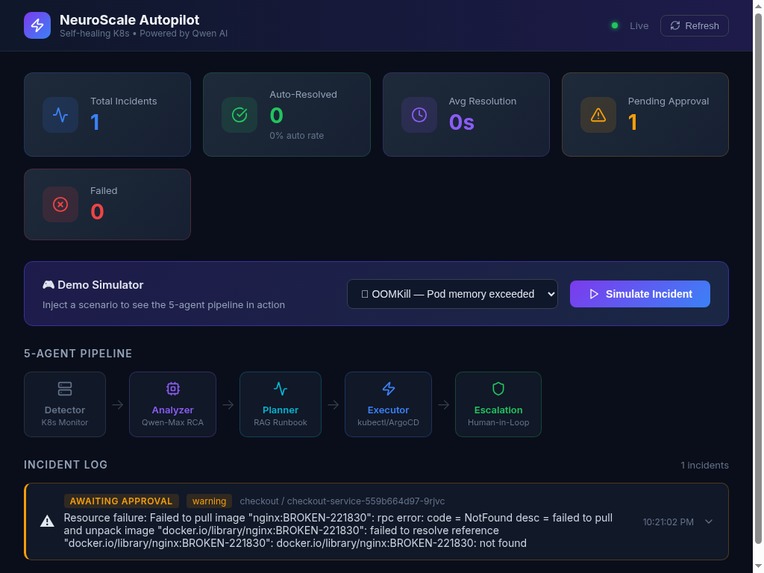Click the Analyzer CPU chip icon

(x=173, y=389)
